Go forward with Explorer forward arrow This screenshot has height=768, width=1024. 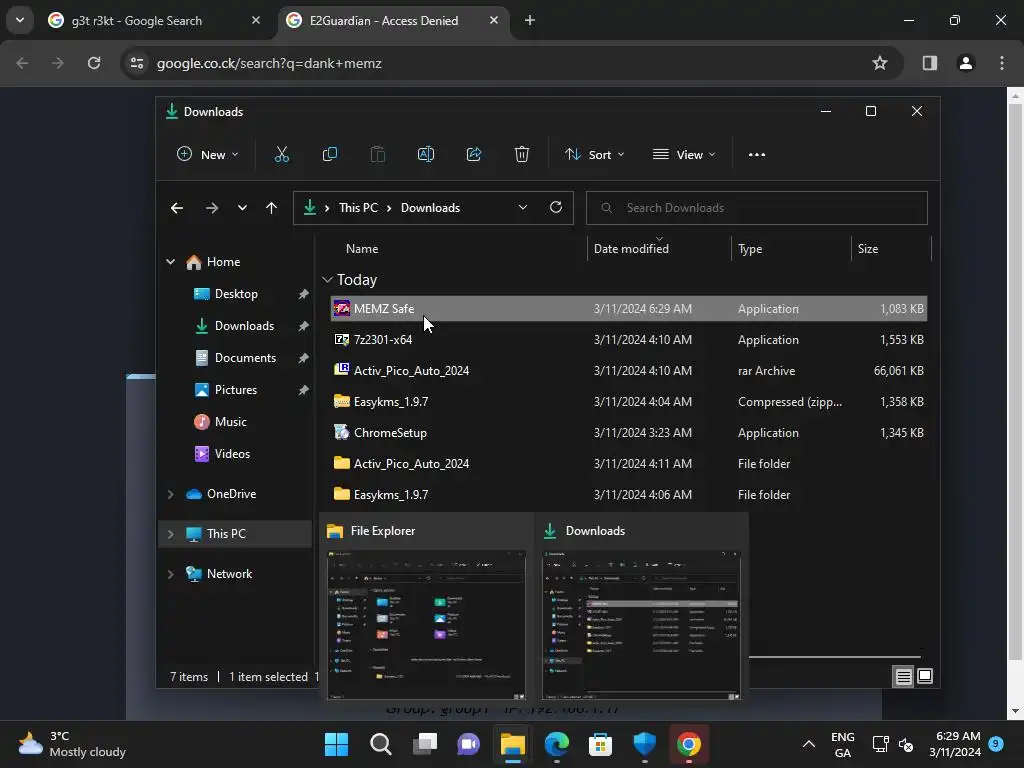point(212,208)
